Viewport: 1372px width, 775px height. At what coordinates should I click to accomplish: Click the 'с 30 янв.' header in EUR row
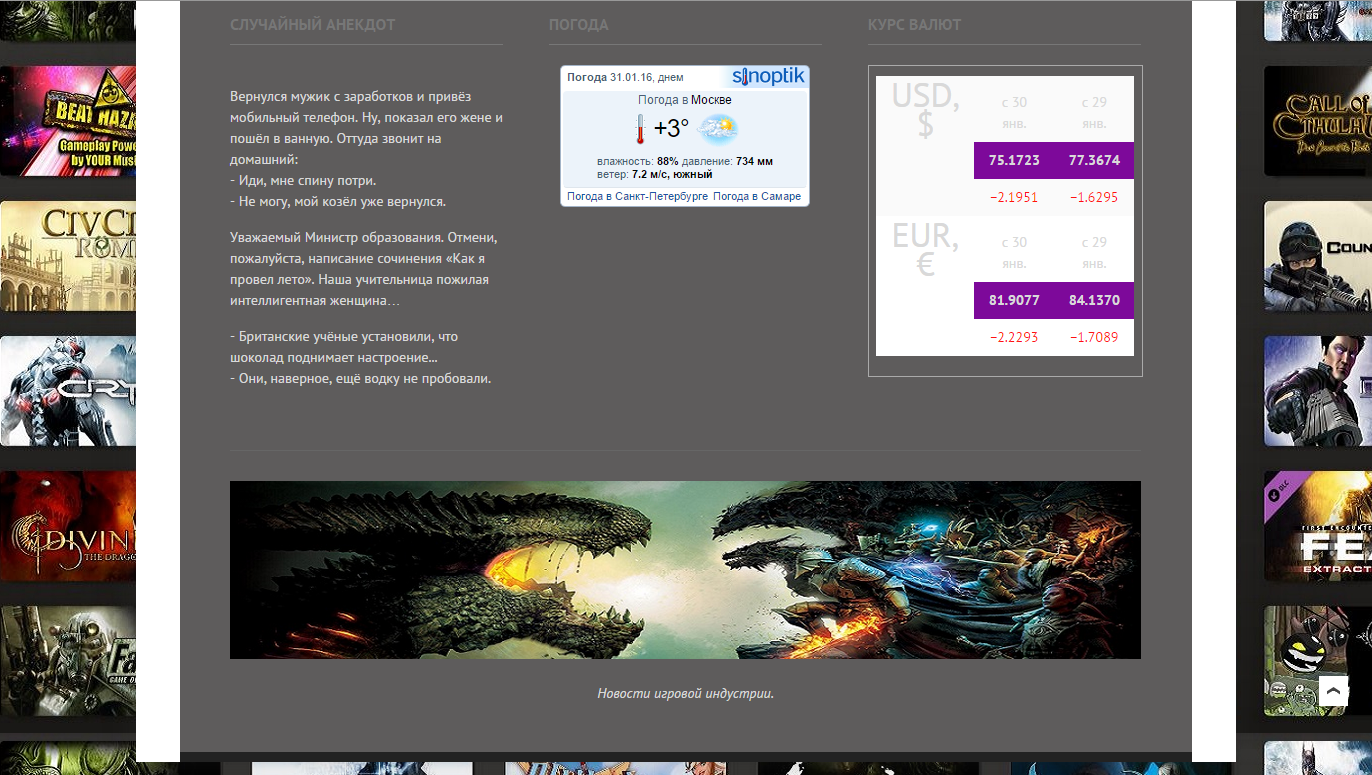1014,253
